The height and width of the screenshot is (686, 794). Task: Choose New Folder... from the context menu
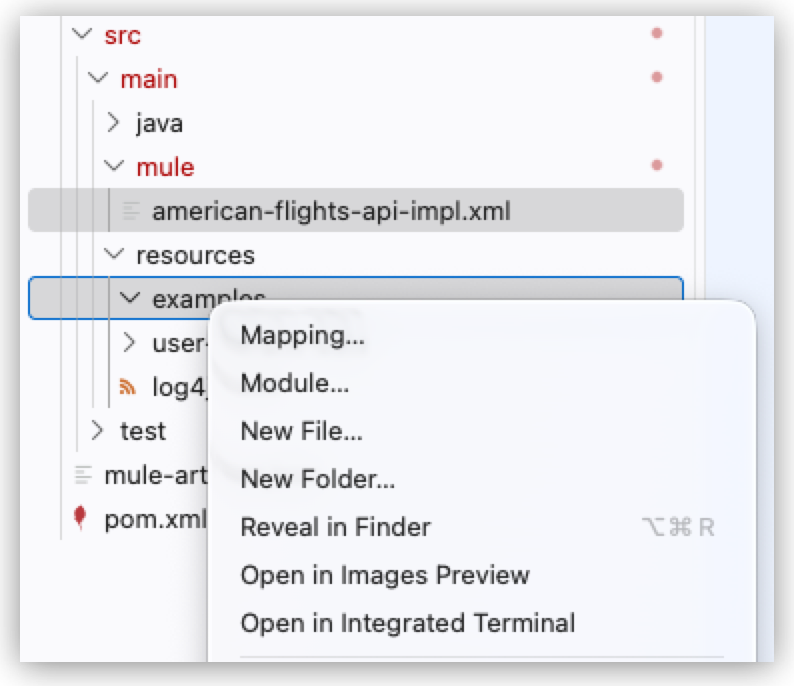coord(482,479)
